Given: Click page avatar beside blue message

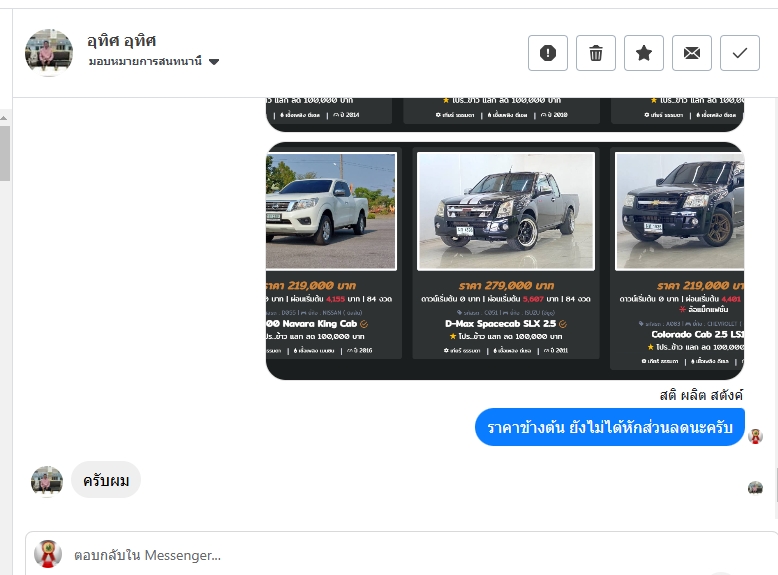Looking at the screenshot, I should [x=755, y=437].
